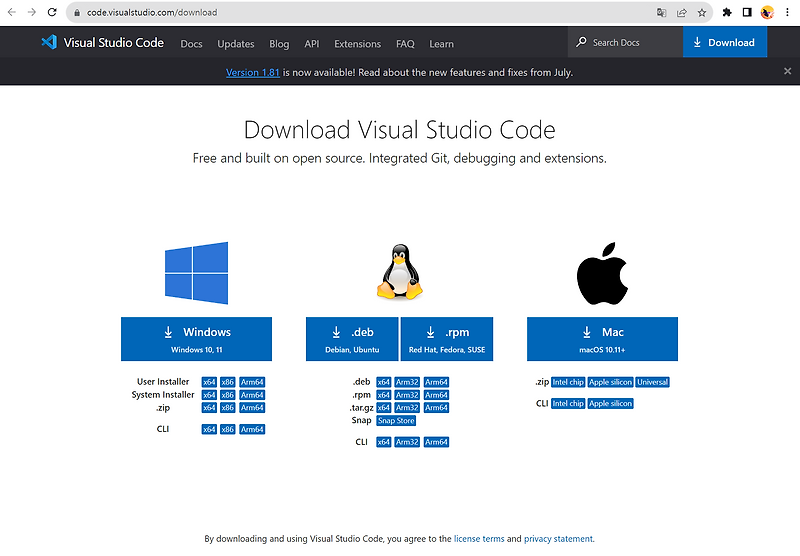Click the Visual Studio Code logo icon
Image resolution: width=800 pixels, height=556 pixels.
49,42
